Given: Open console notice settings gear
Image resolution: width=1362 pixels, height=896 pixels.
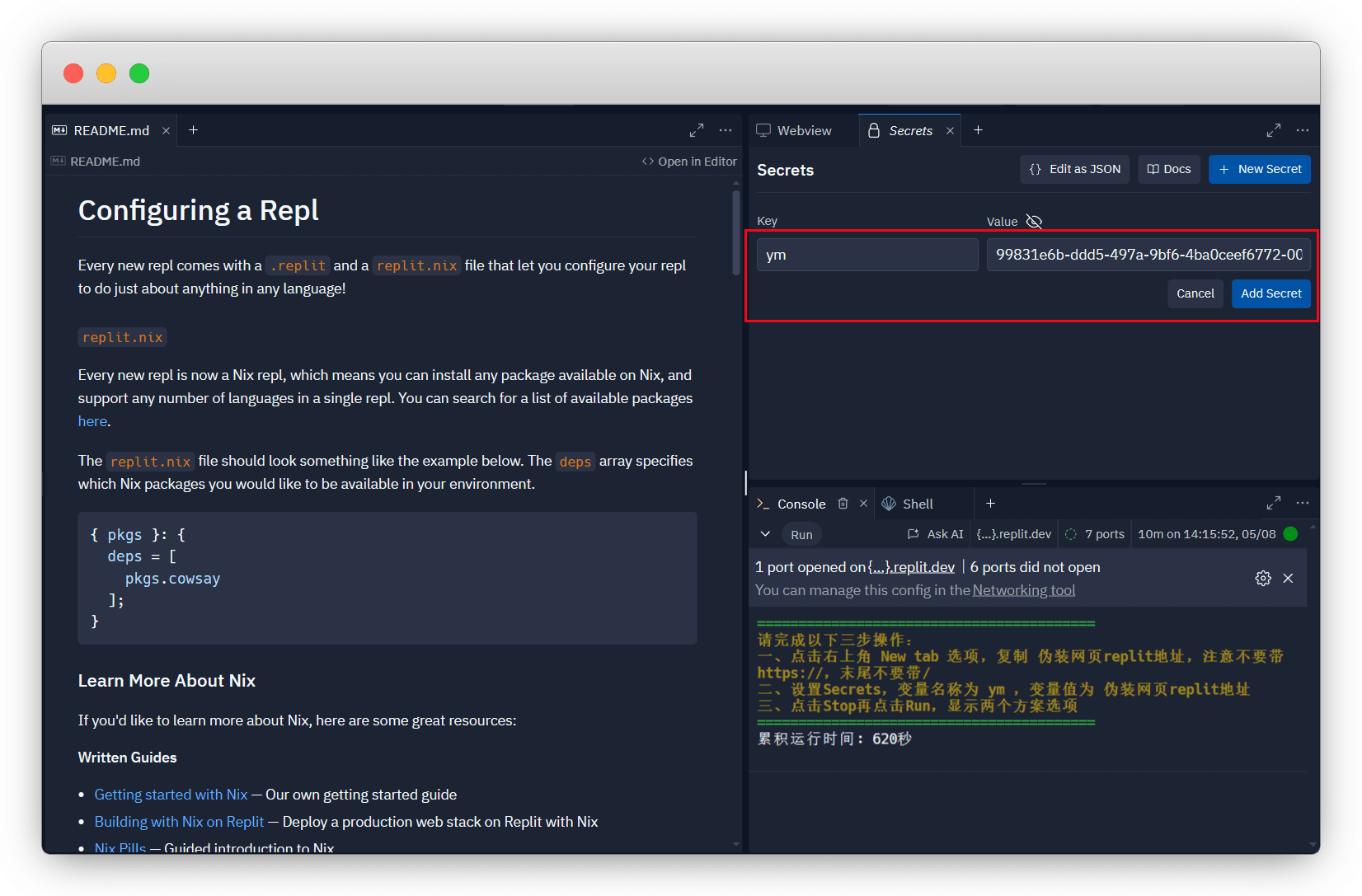Looking at the screenshot, I should coord(1262,579).
